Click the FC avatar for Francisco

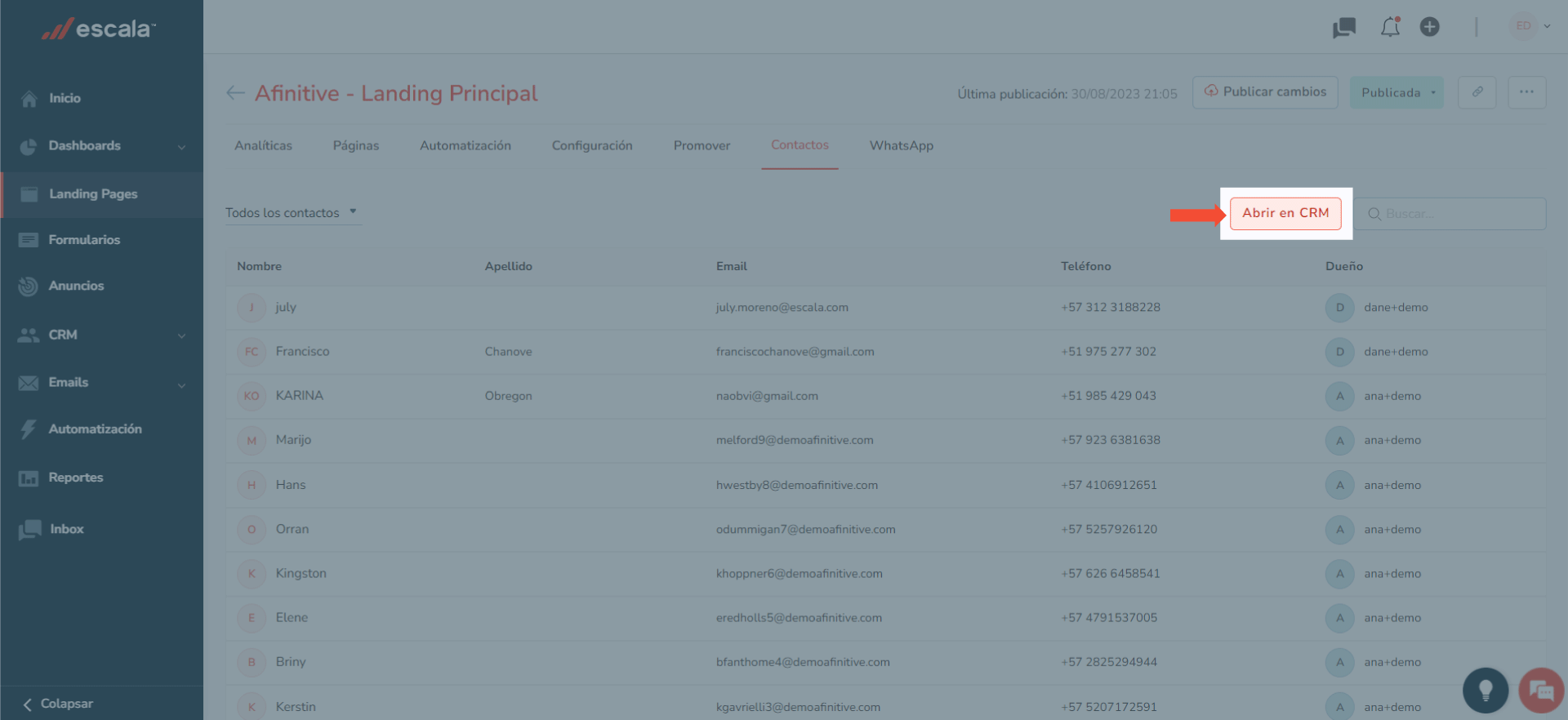pyautogui.click(x=252, y=352)
